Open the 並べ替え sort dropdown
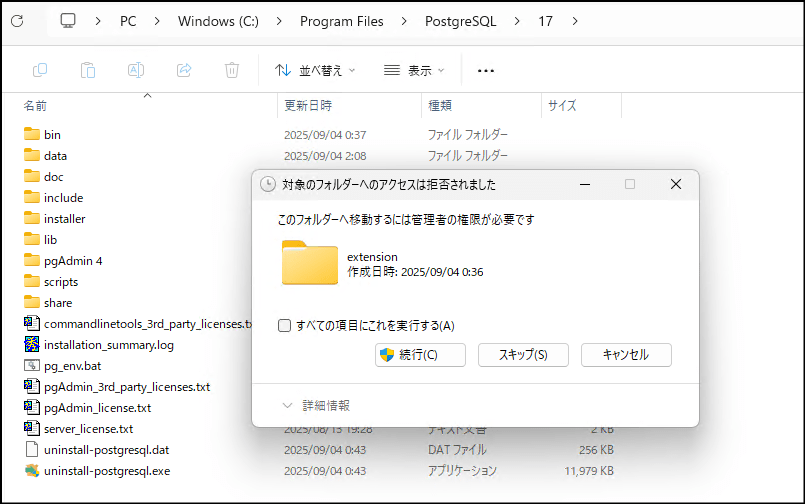 [315, 70]
